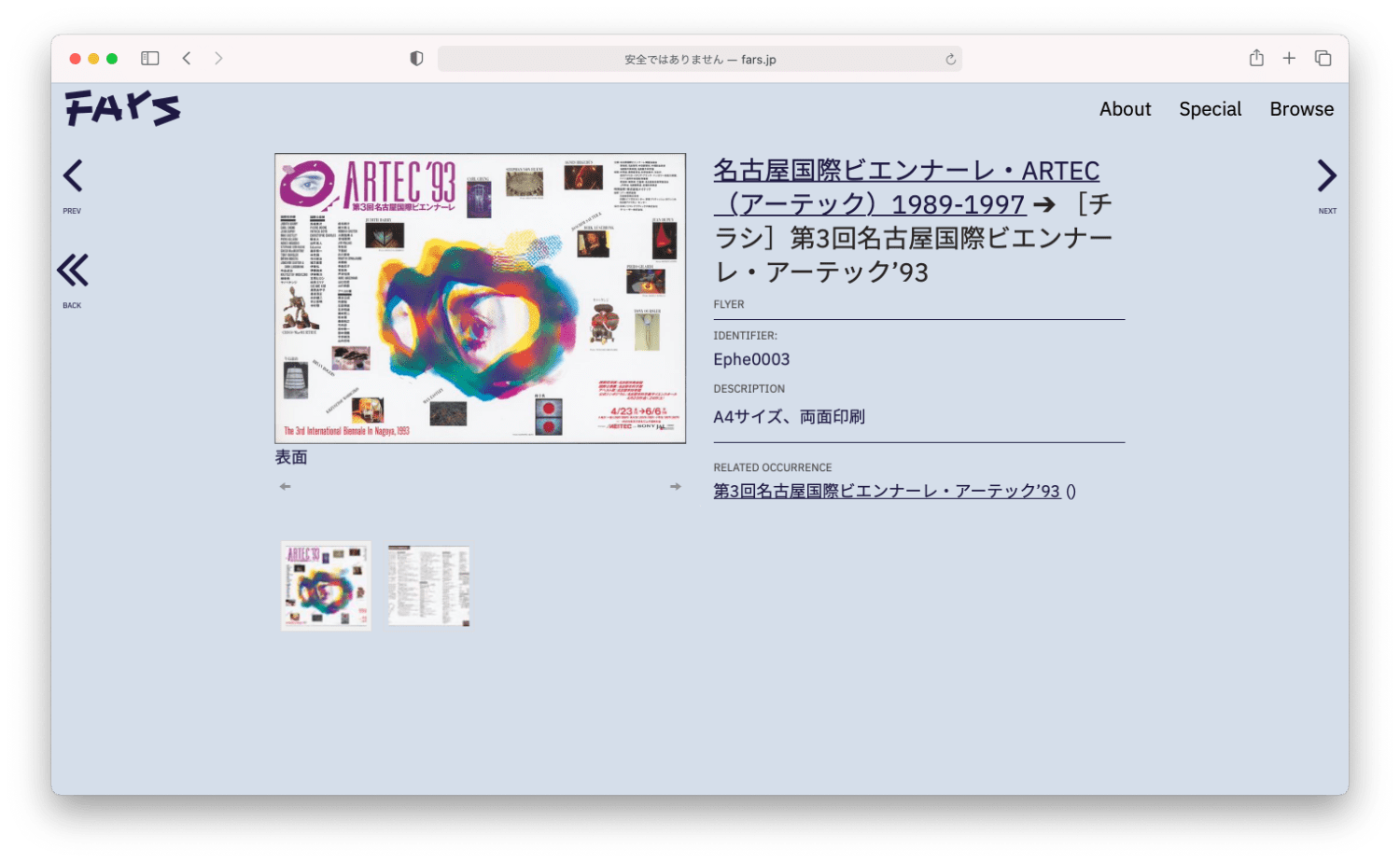The height and width of the screenshot is (862, 1400).
Task: Click the RELATED OCCURRENCE heading
Action: click(773, 467)
